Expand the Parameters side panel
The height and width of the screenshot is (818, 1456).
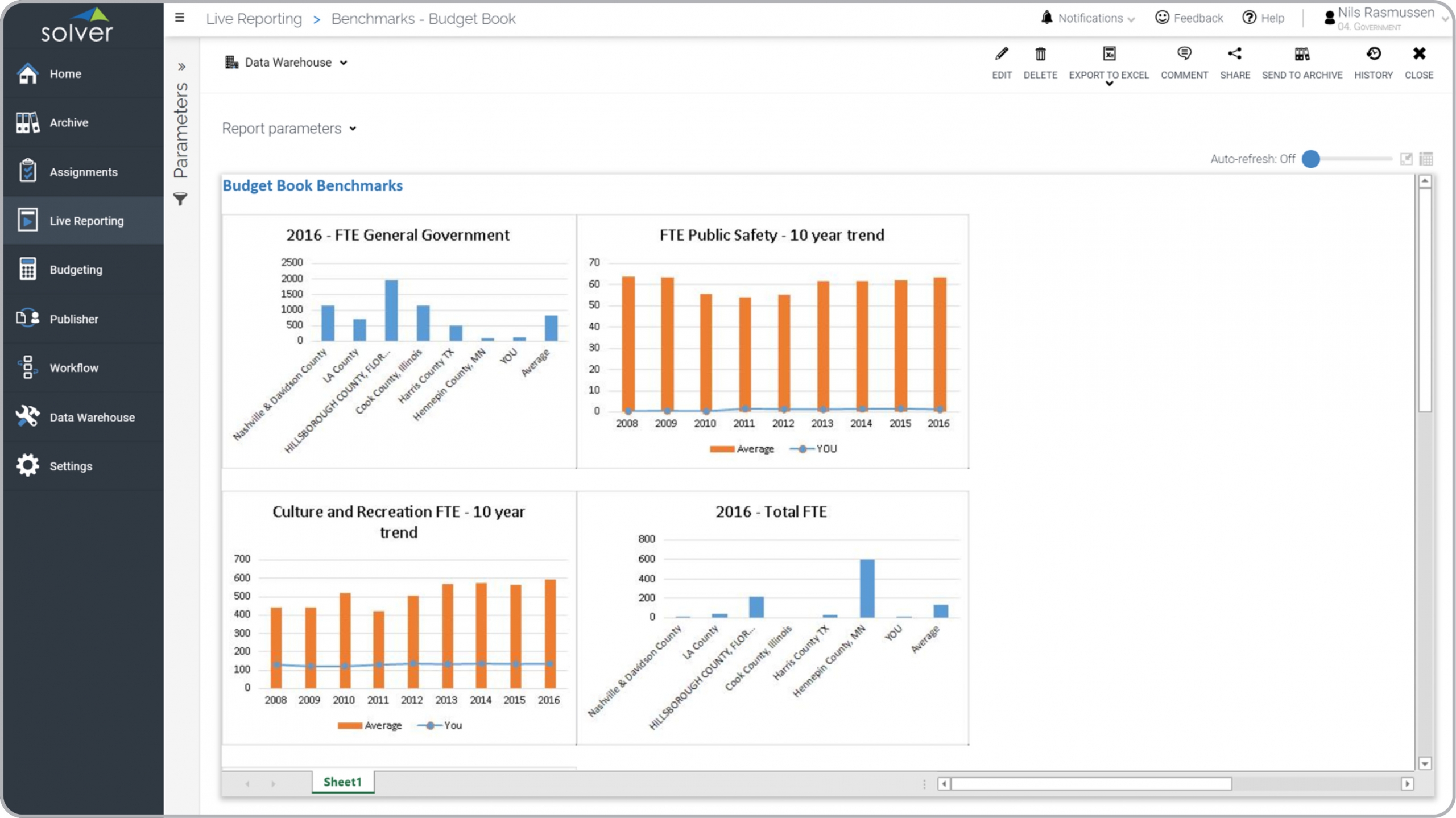(181, 67)
